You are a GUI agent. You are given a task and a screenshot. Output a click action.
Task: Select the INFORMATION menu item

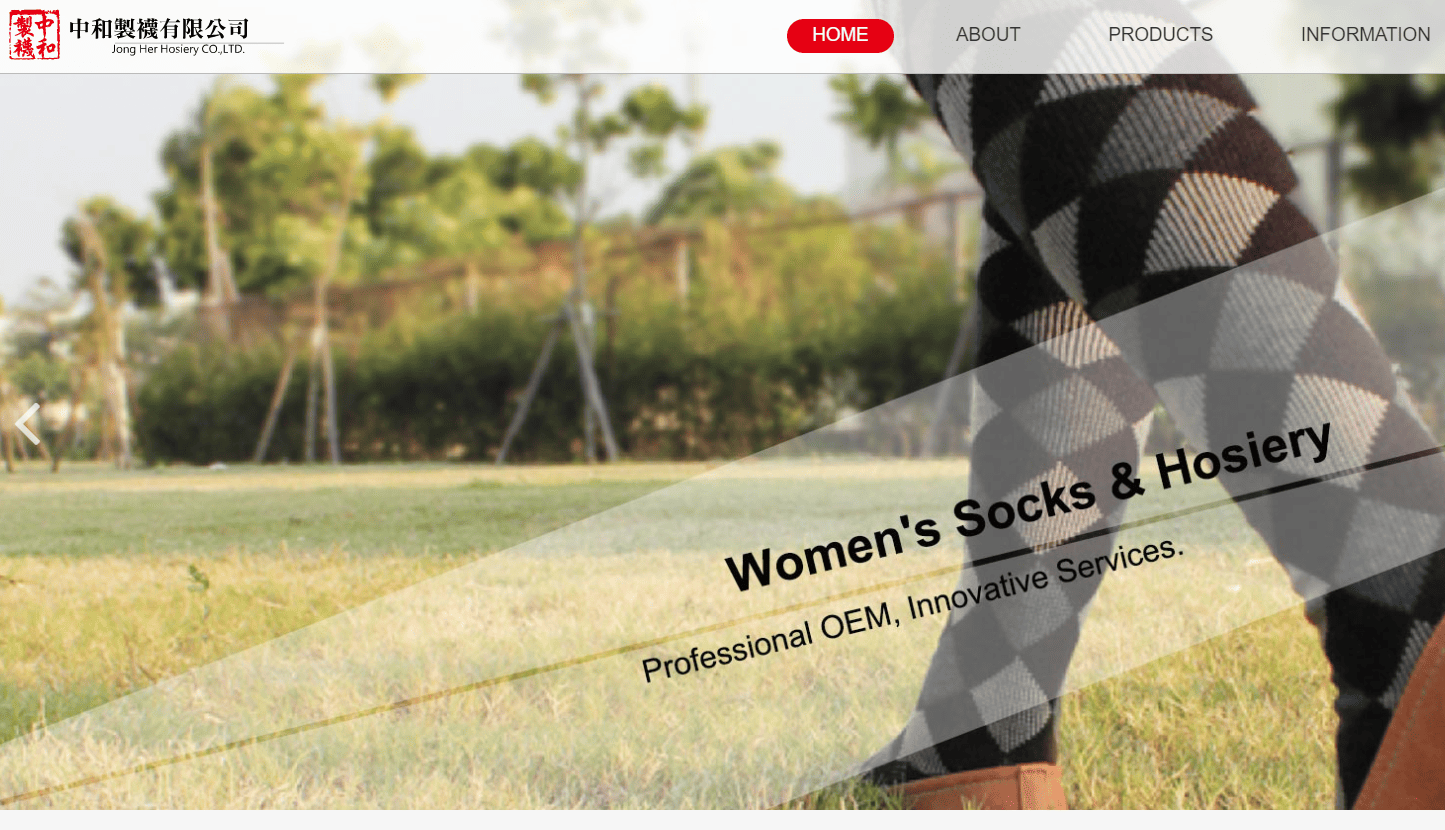click(1365, 35)
